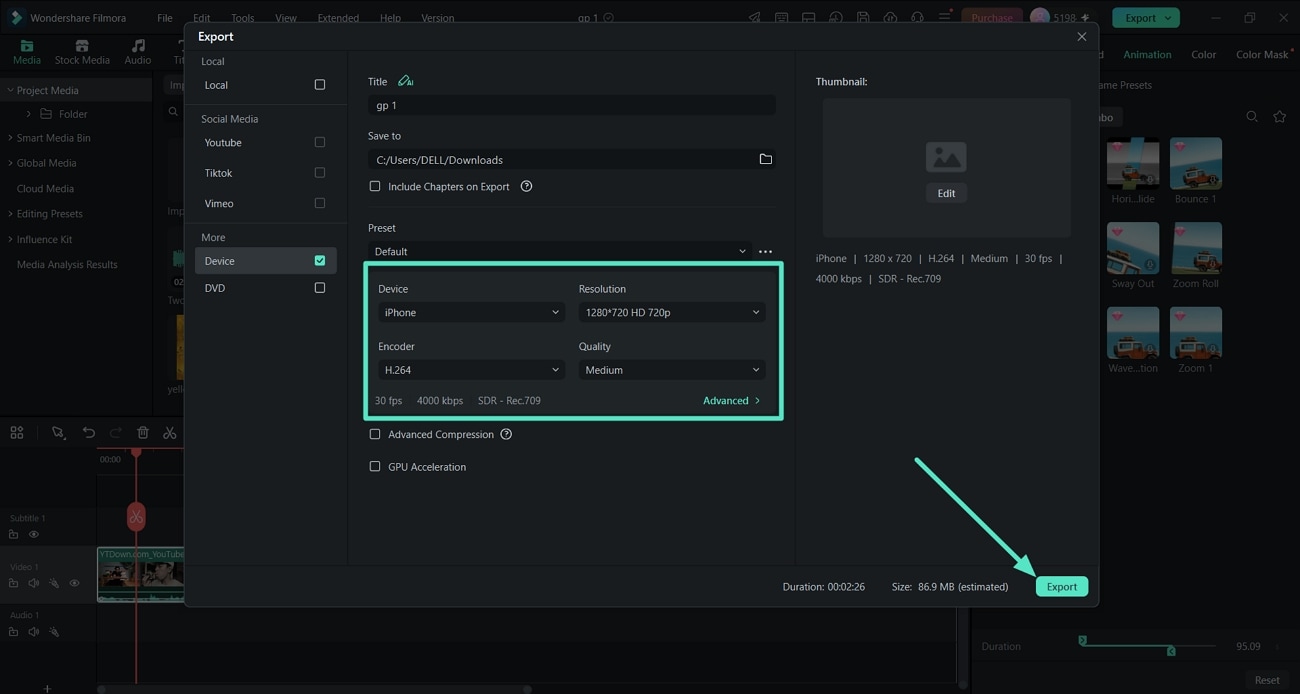Click redo icon in timeline toolbar
Image resolution: width=1300 pixels, height=694 pixels.
tap(116, 432)
